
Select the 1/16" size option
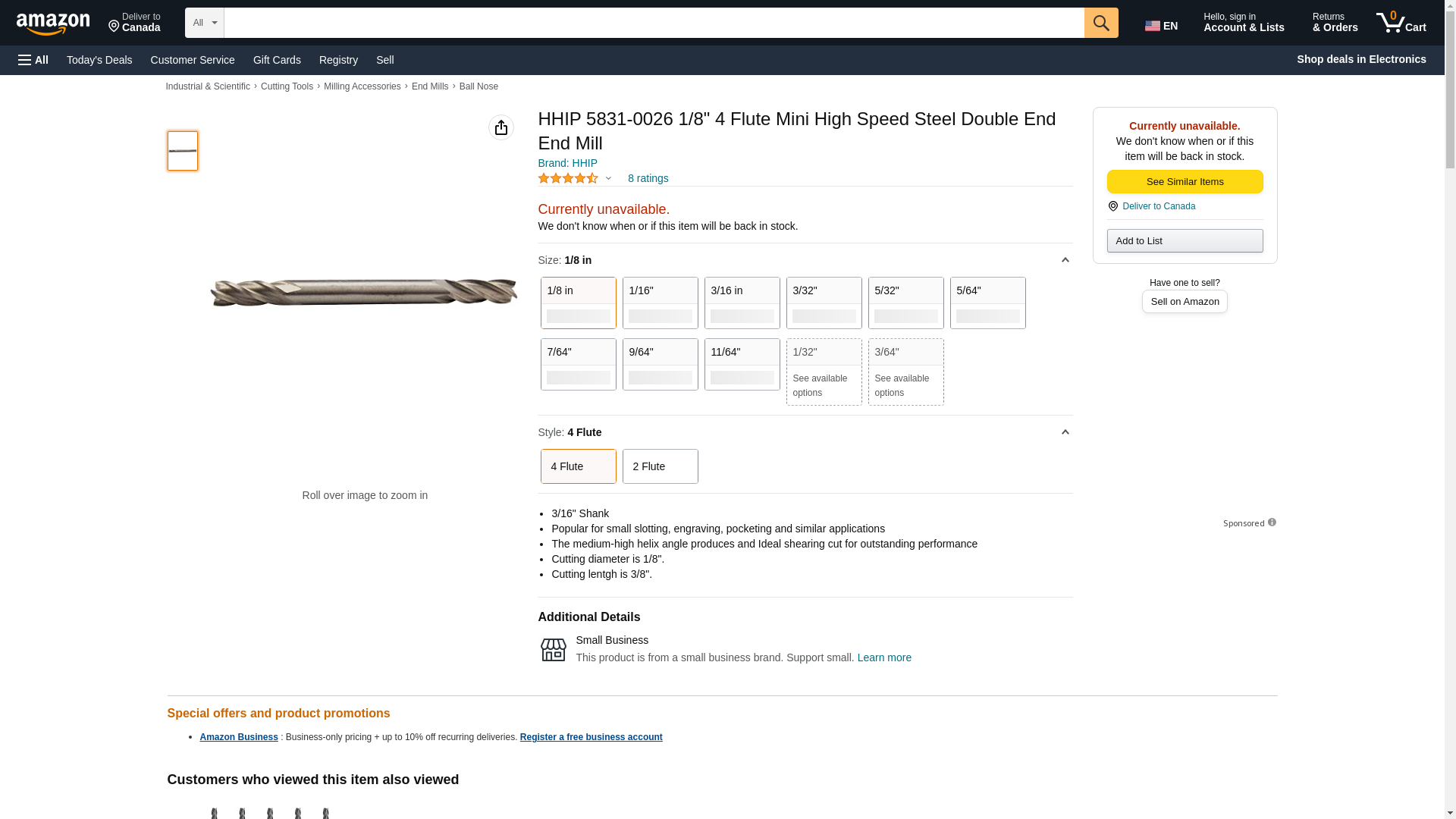click(x=660, y=303)
